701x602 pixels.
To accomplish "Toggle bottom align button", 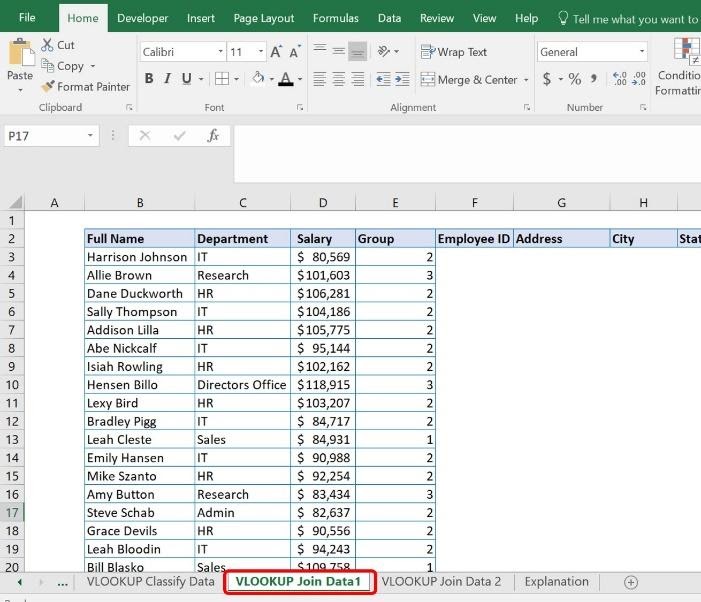I will click(x=358, y=51).
